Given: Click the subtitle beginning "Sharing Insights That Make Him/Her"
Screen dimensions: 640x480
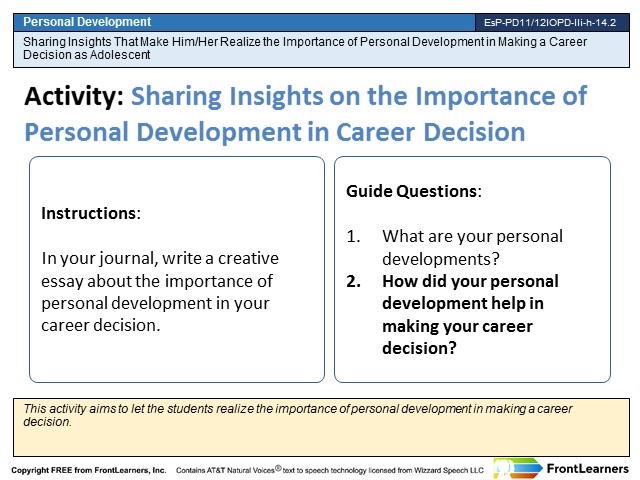Looking at the screenshot, I should pyautogui.click(x=305, y=48).
